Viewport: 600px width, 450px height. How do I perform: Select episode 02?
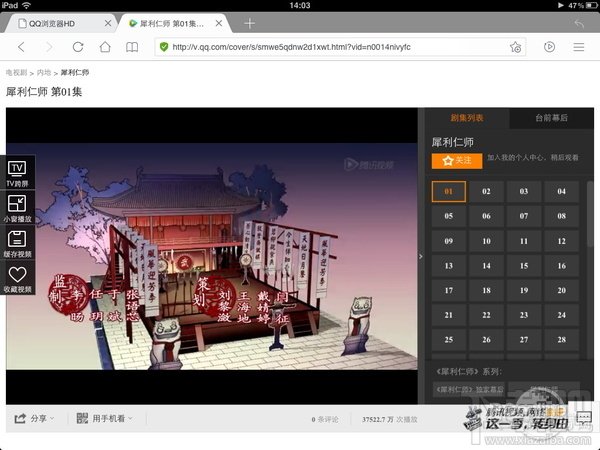[486, 191]
